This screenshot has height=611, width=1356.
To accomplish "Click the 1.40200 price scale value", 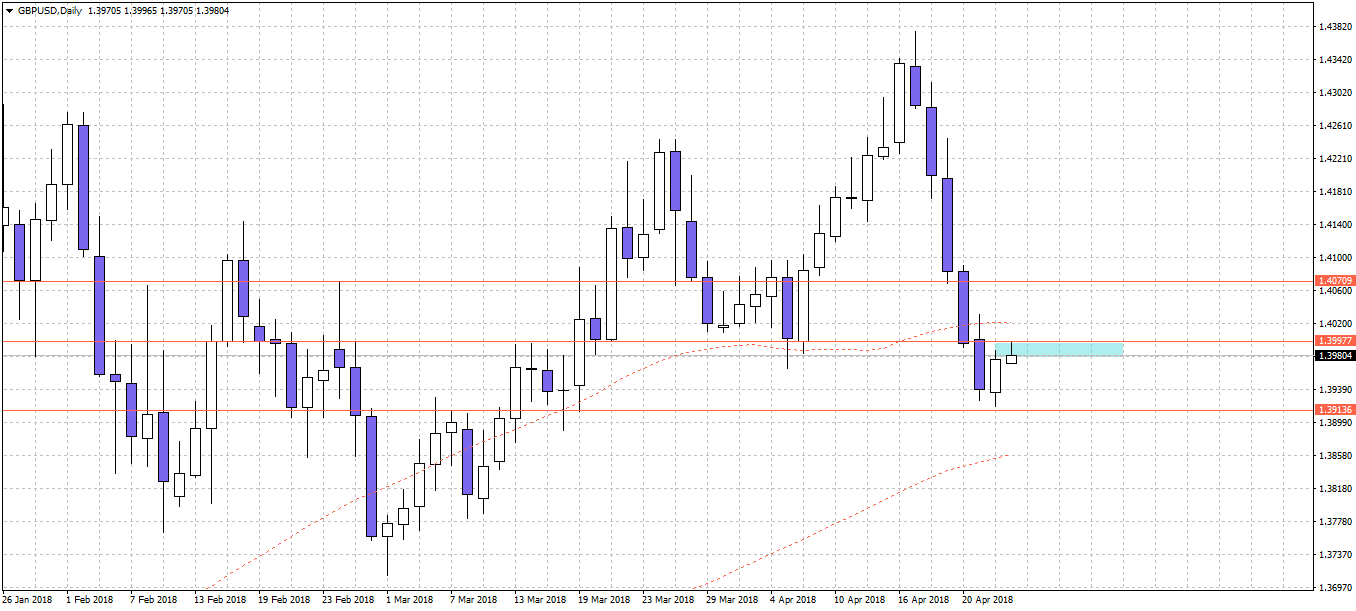I will pyautogui.click(x=1335, y=323).
